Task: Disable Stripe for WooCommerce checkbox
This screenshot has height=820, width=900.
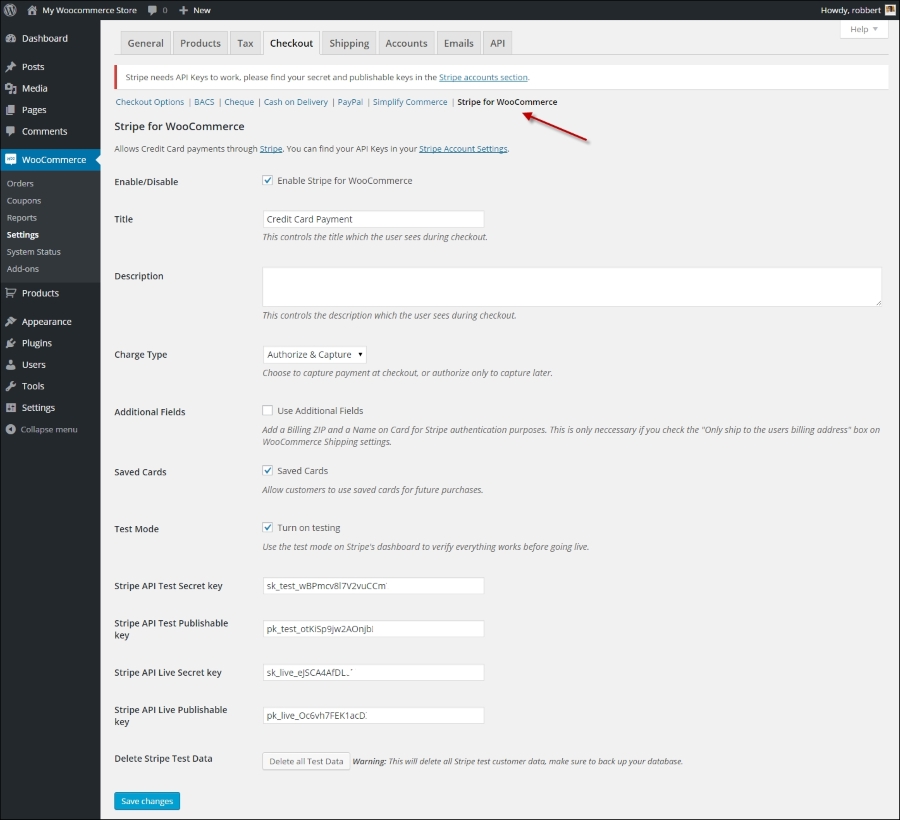Action: 267,181
